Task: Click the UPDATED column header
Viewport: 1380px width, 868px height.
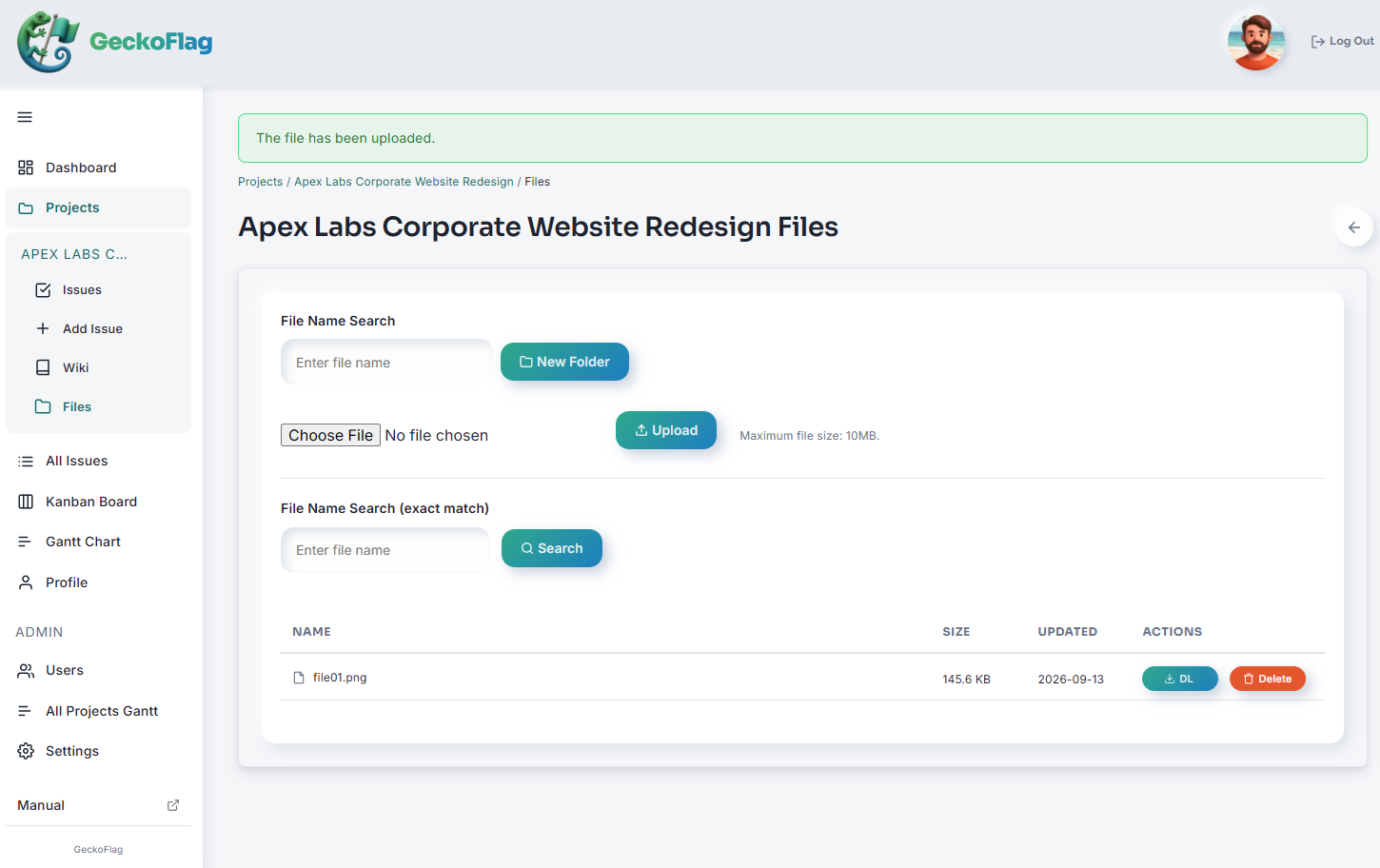Action: [1067, 632]
